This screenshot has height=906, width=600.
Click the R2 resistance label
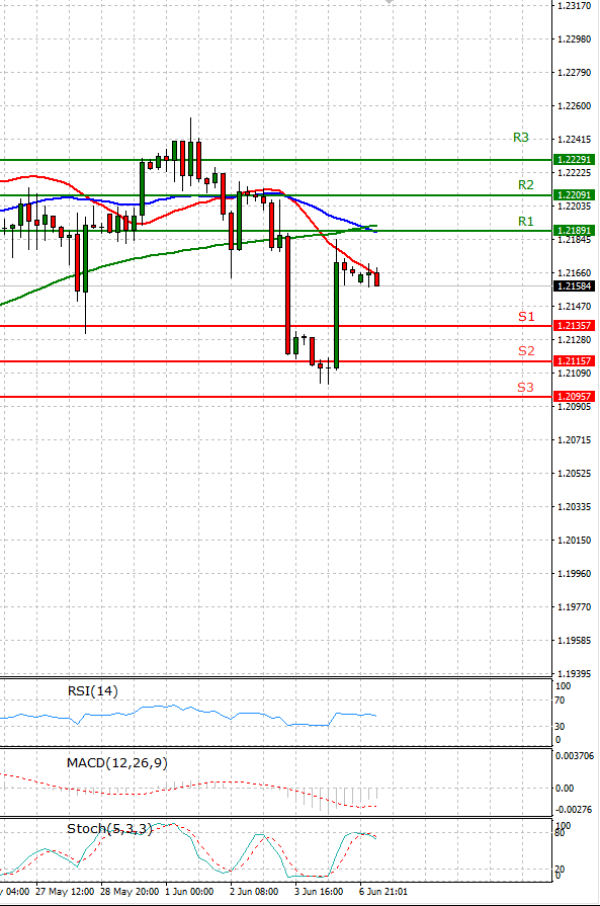pos(525,185)
